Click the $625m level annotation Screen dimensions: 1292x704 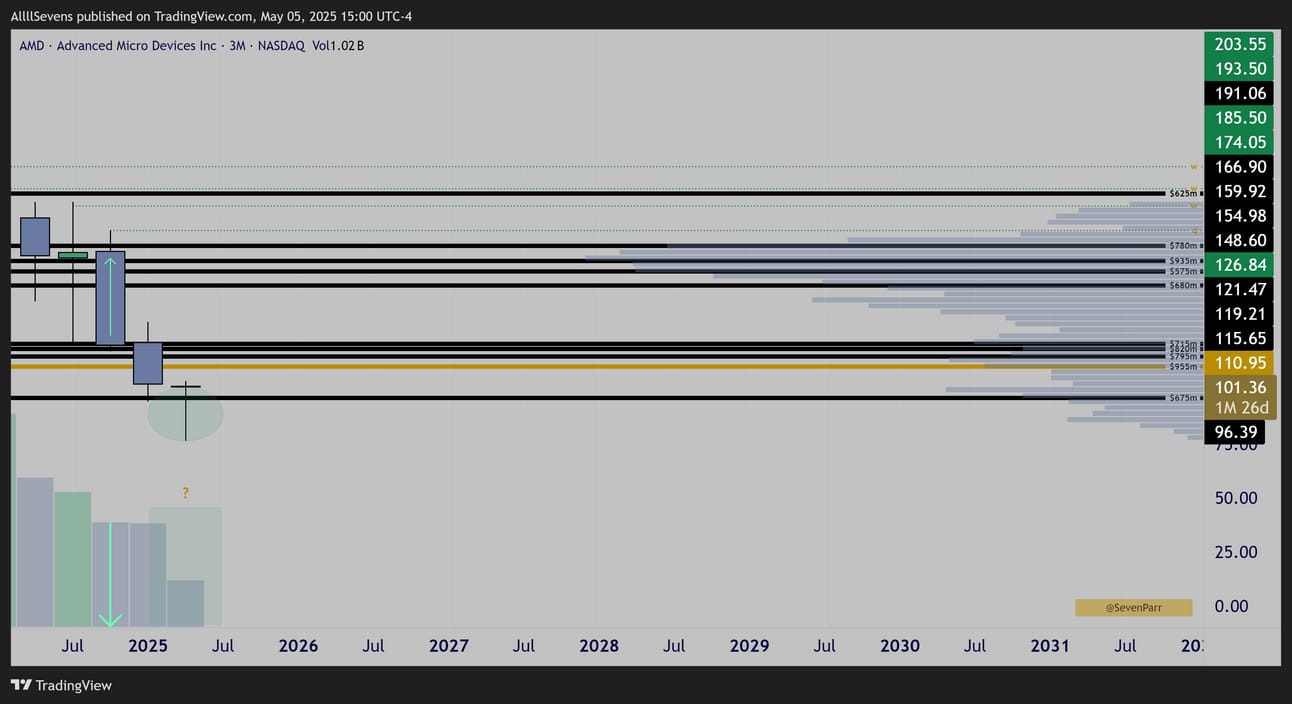click(1182, 192)
